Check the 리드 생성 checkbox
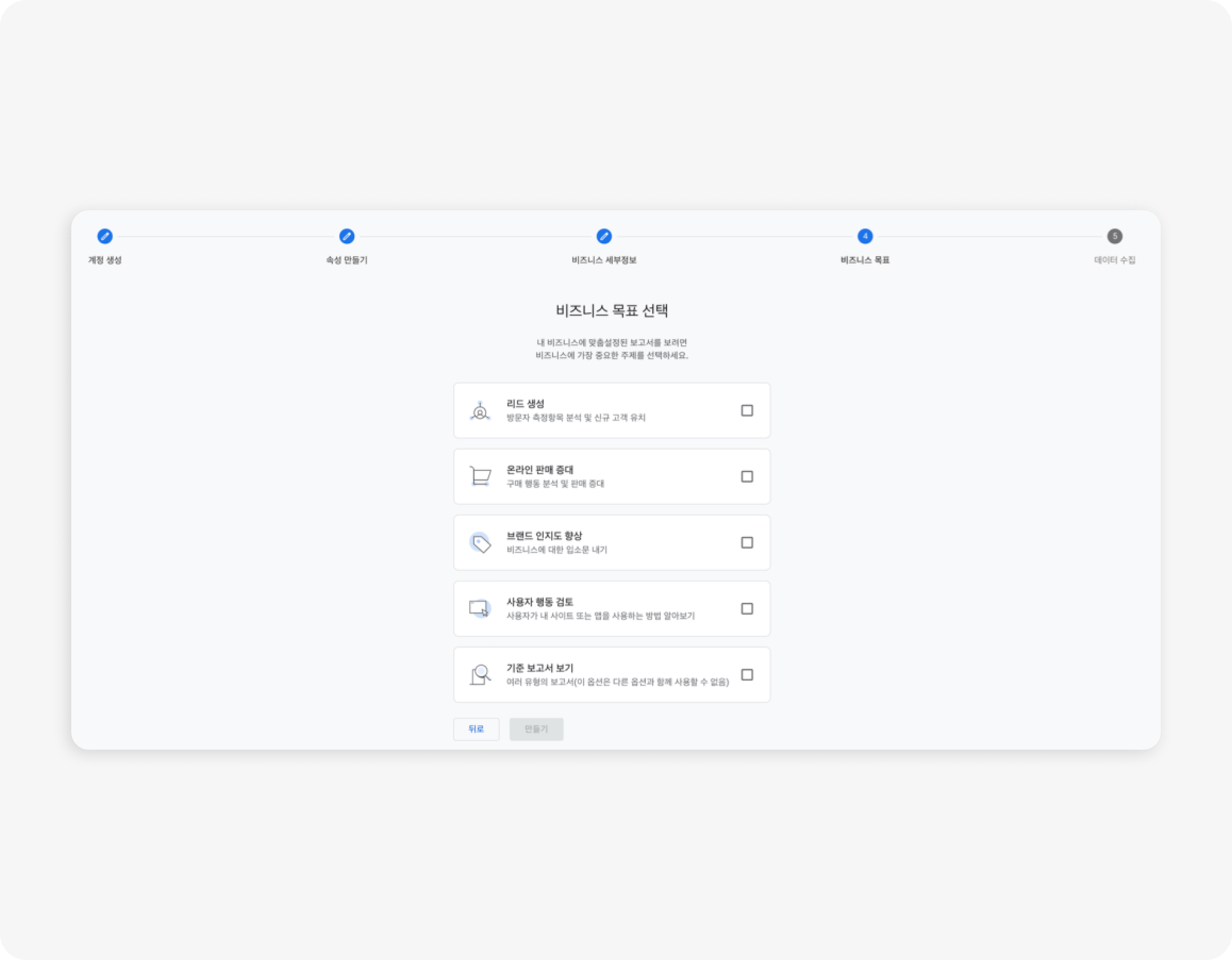The width and height of the screenshot is (1232, 960). [747, 411]
